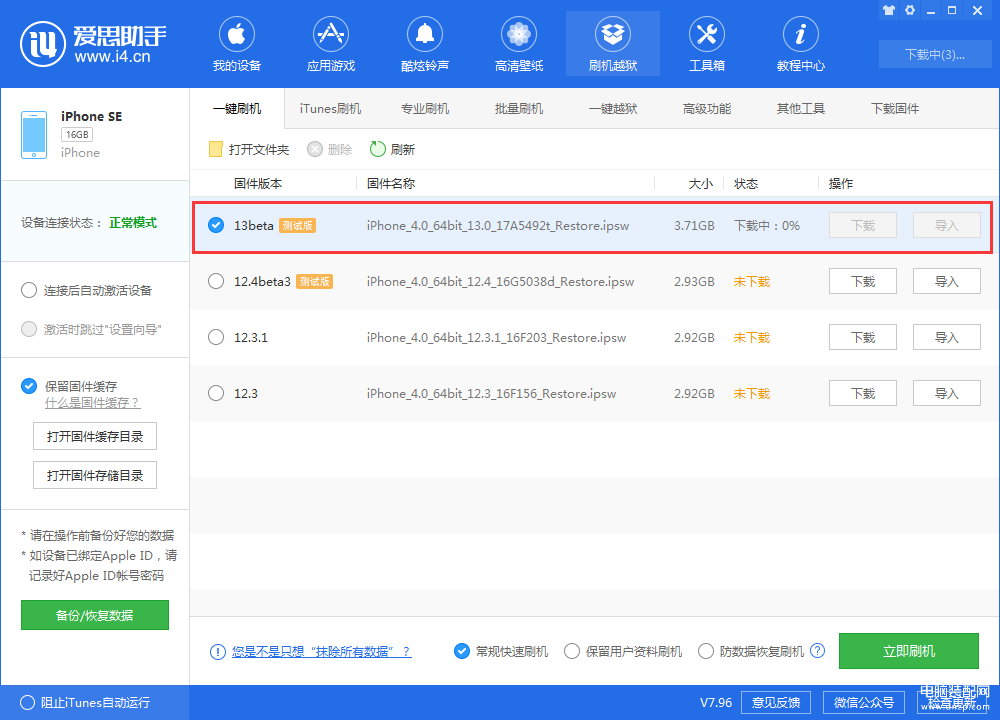Screen dimensions: 1000x720
Task: Click 下载中(3) download status button
Action: 935,54
